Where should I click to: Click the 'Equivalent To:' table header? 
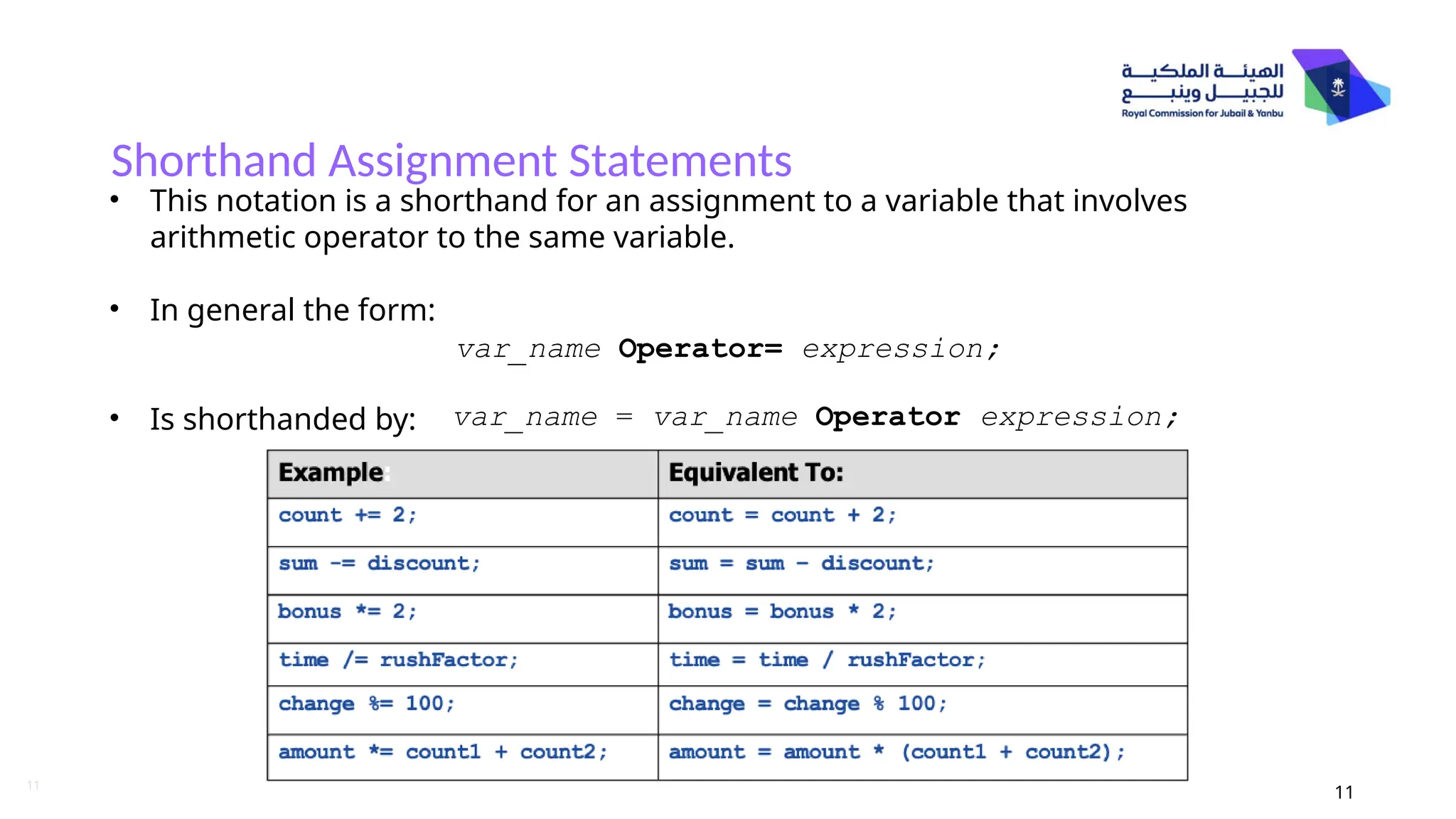923,473
